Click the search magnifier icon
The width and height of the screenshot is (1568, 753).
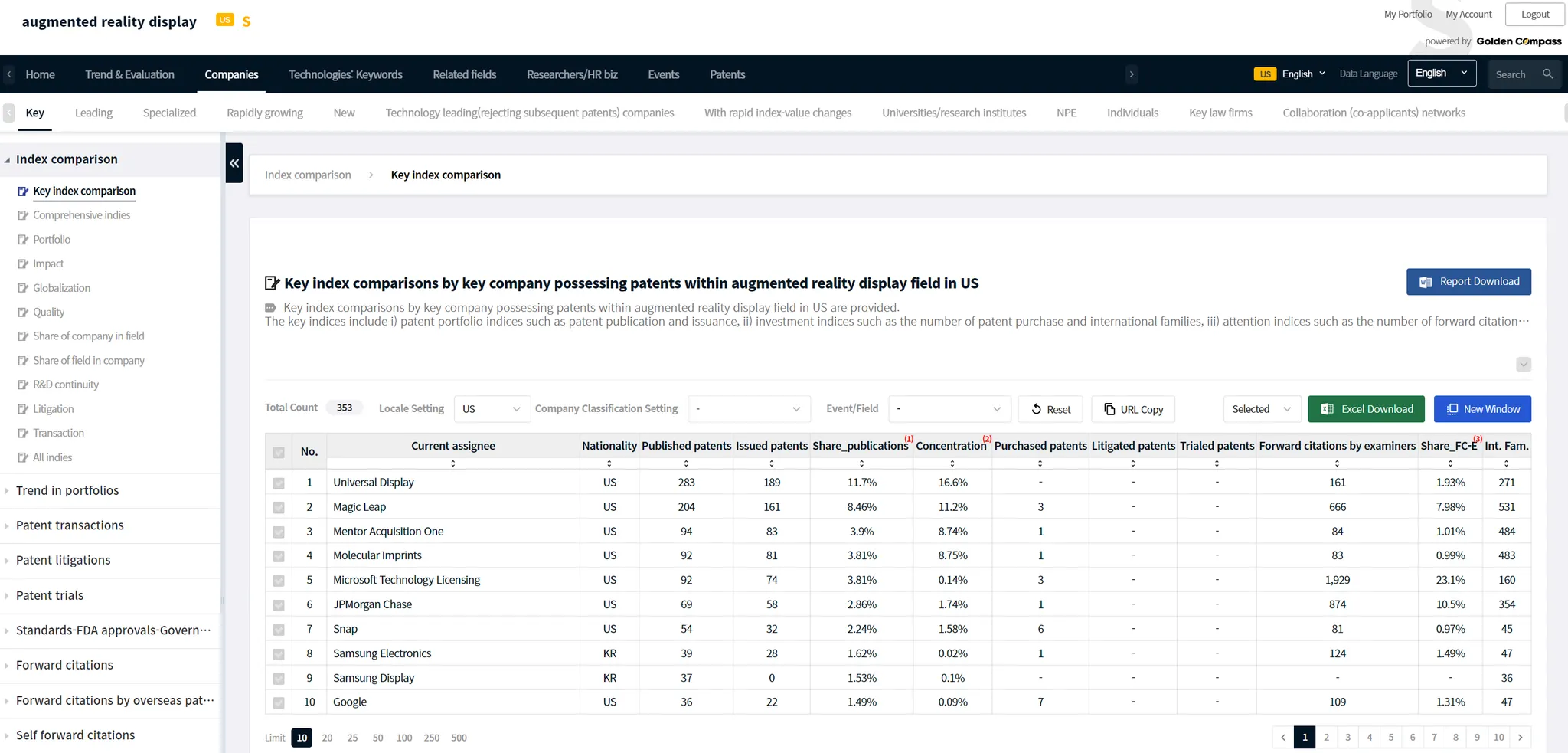click(x=1547, y=74)
